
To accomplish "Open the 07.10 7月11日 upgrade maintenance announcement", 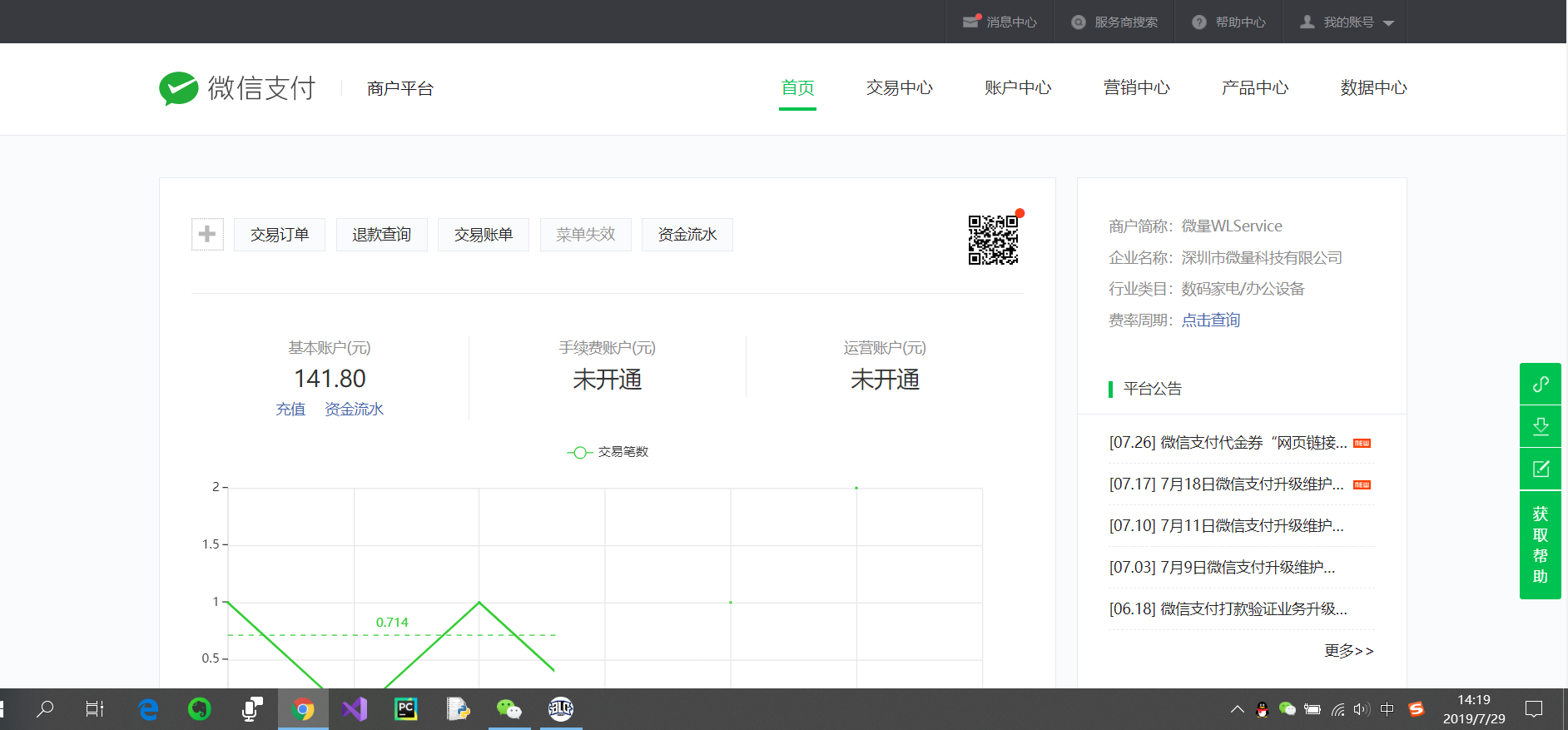I will tap(1227, 526).
